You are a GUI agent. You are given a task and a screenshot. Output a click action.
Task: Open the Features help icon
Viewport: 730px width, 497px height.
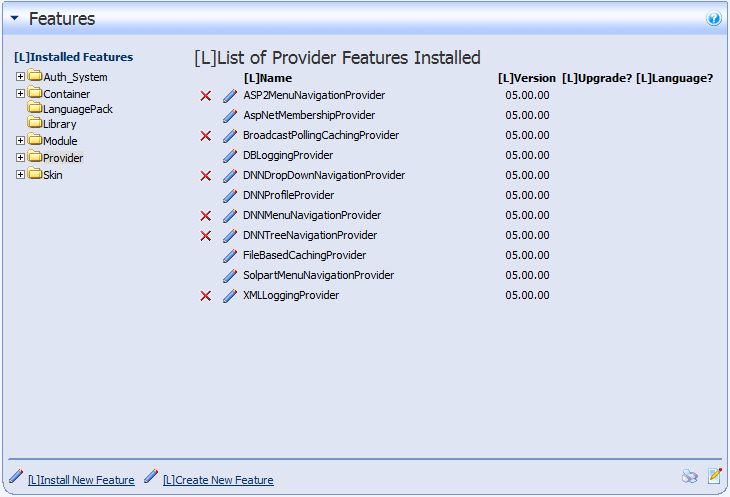tap(713, 19)
